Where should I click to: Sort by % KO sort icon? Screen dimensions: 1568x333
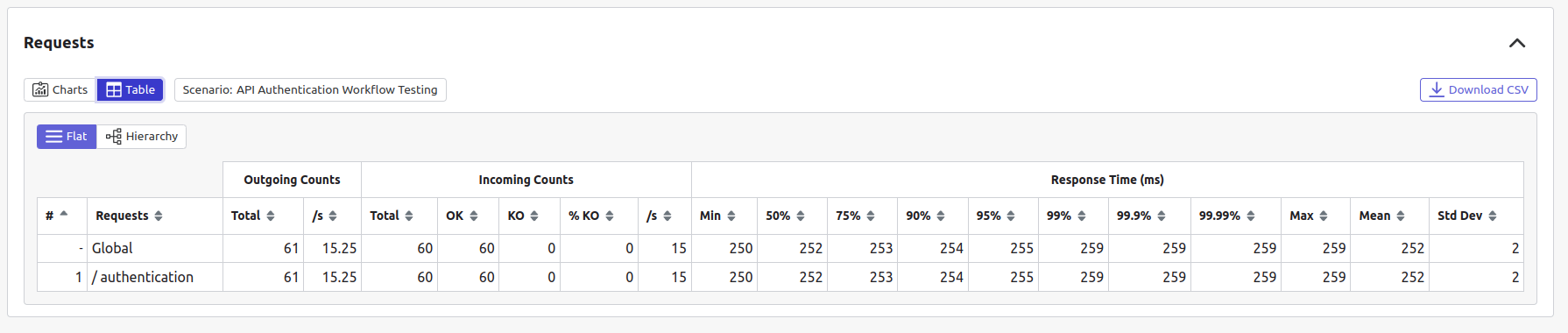coord(610,216)
